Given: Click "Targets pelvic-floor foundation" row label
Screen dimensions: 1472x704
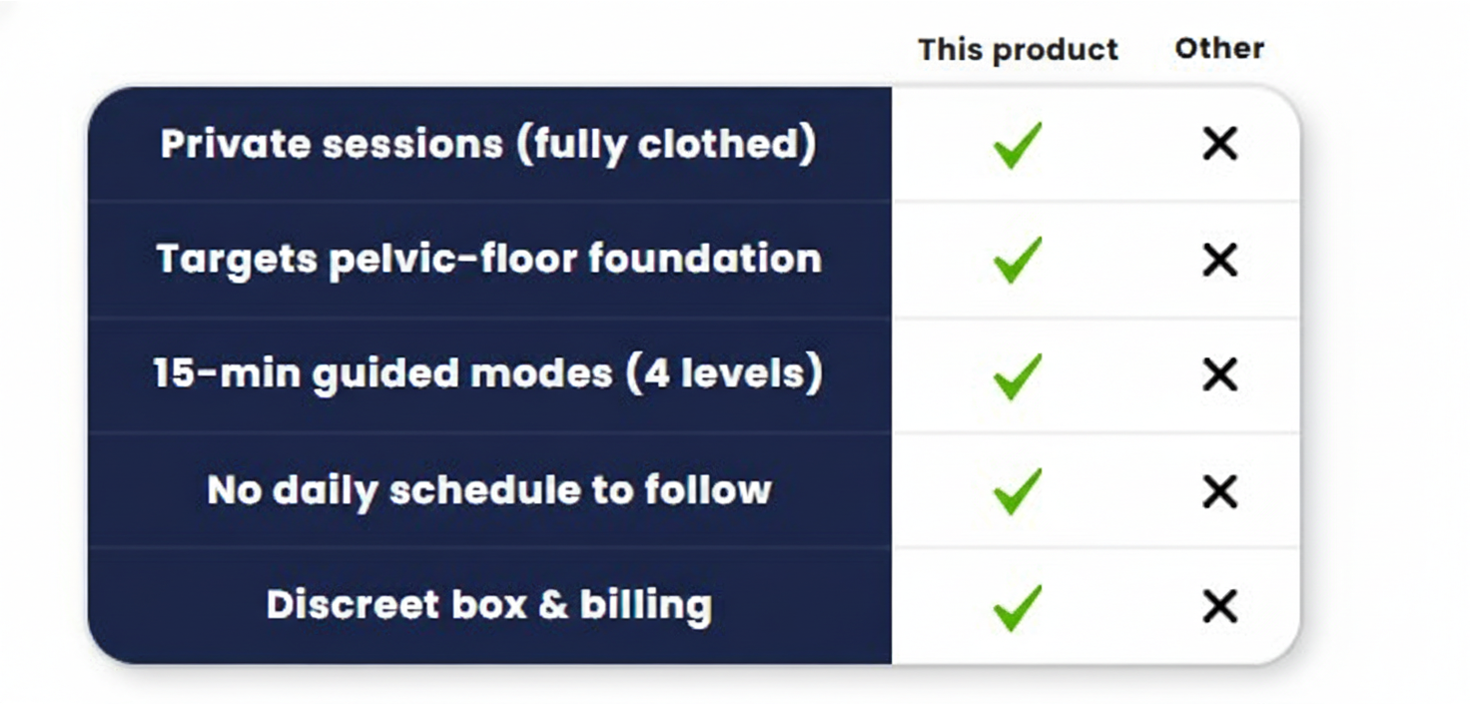Looking at the screenshot, I should (x=489, y=259).
